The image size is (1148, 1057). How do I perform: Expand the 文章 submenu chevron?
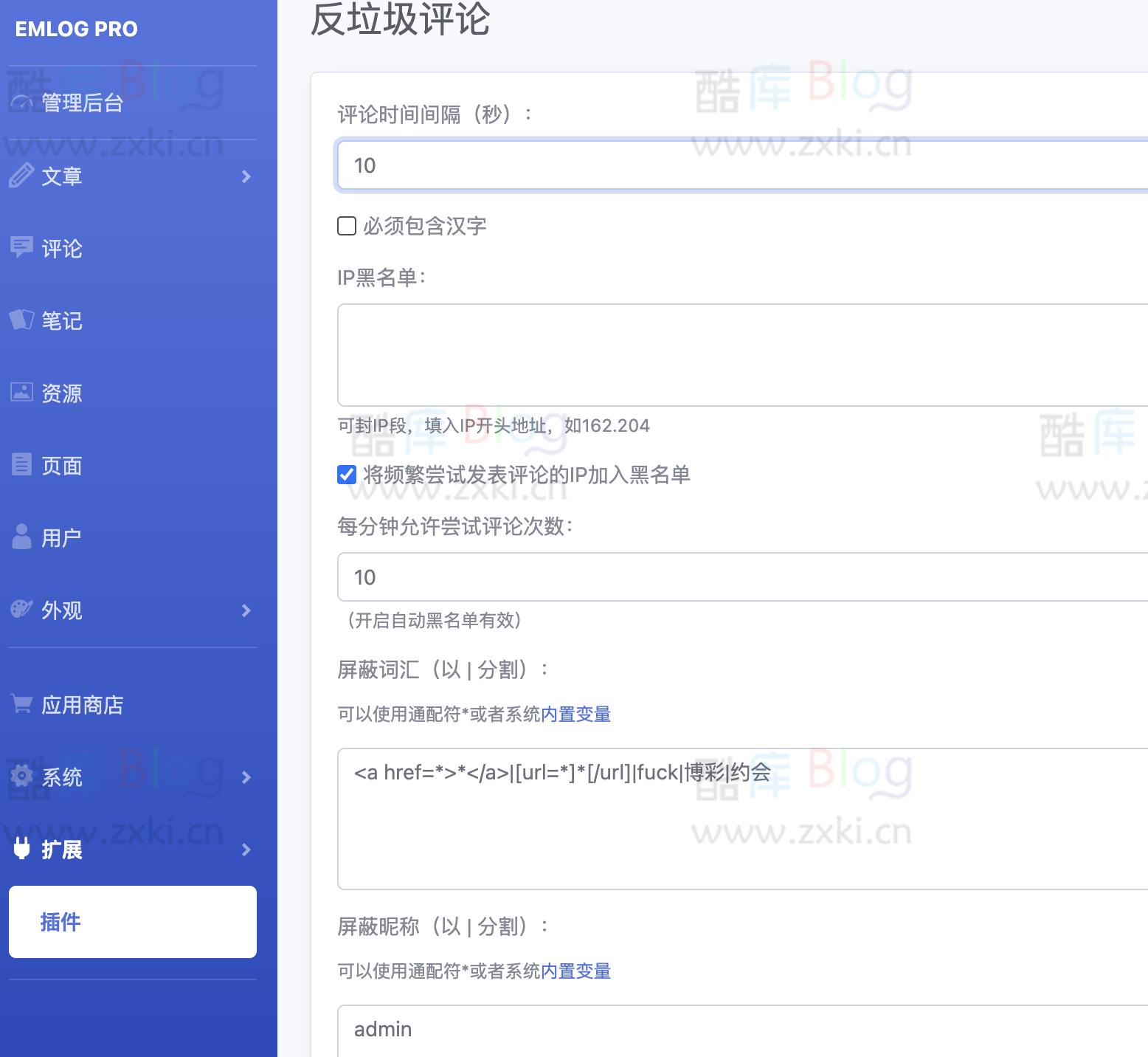[246, 176]
